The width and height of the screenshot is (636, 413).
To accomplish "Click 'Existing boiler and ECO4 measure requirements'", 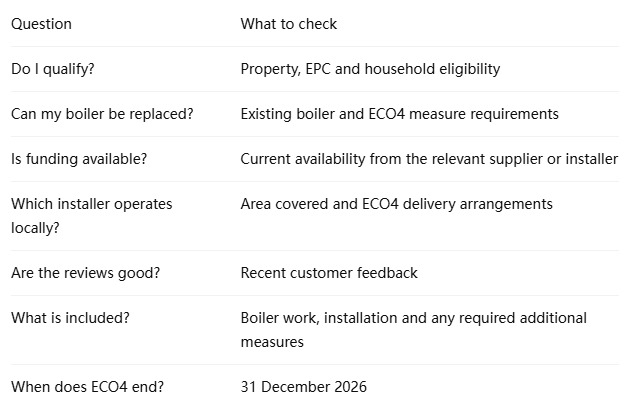I will [x=399, y=114].
